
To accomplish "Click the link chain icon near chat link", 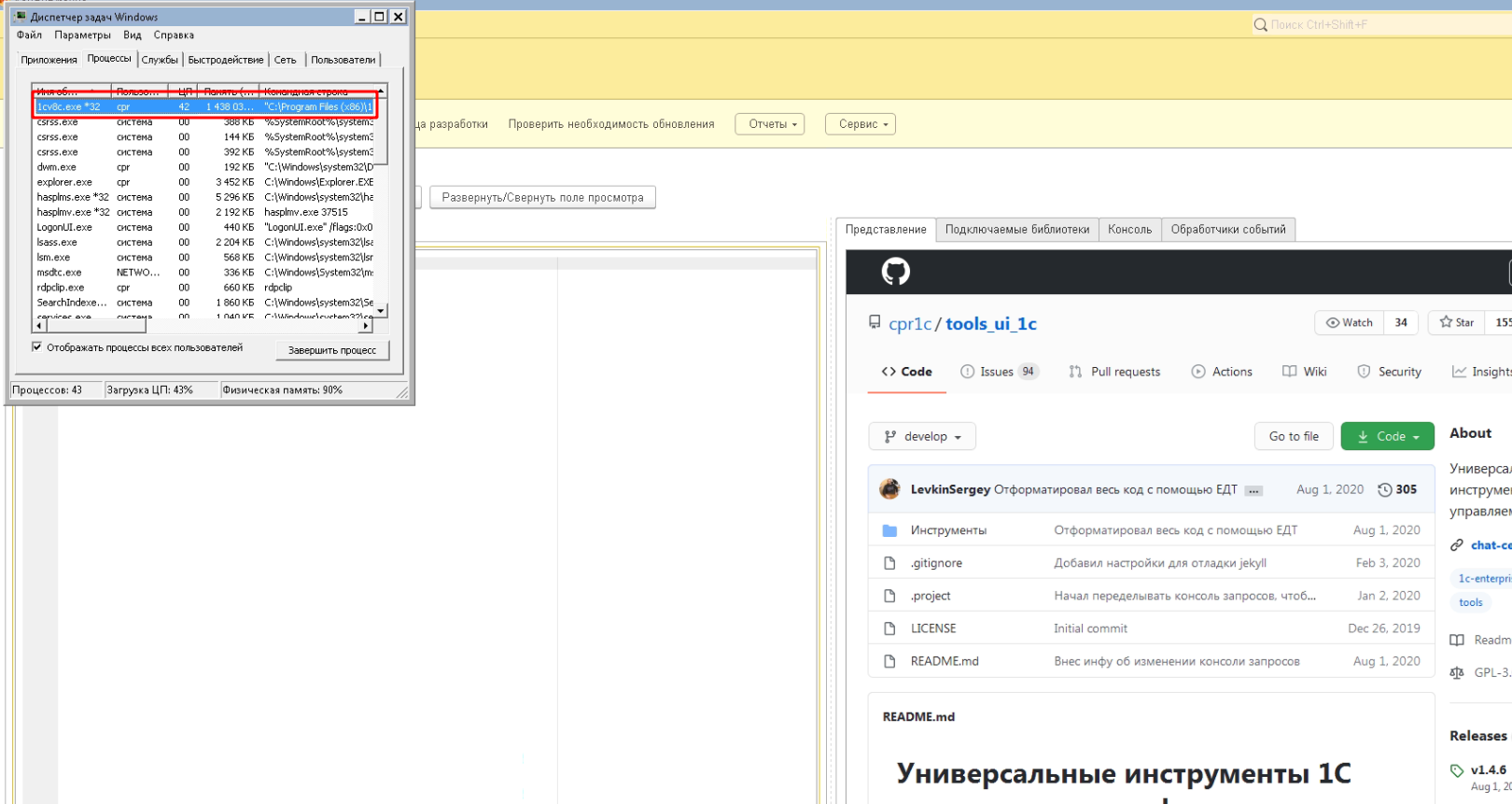I will pos(1456,545).
